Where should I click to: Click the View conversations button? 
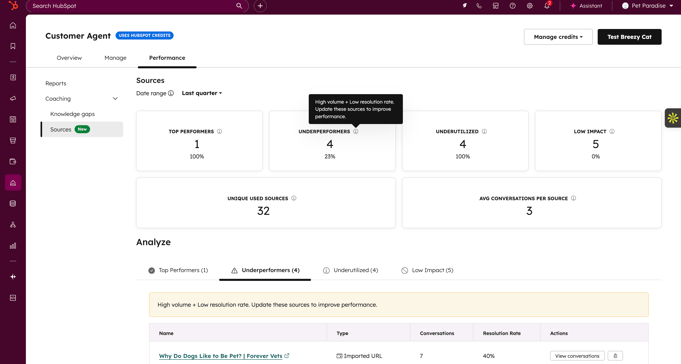[577, 356]
